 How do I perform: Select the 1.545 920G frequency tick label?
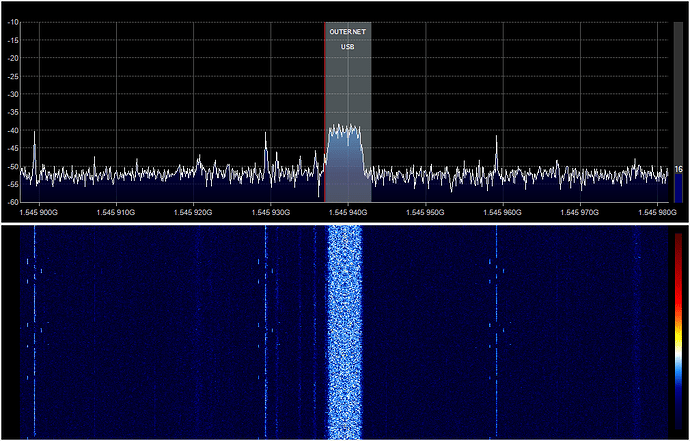pyautogui.click(x=194, y=212)
